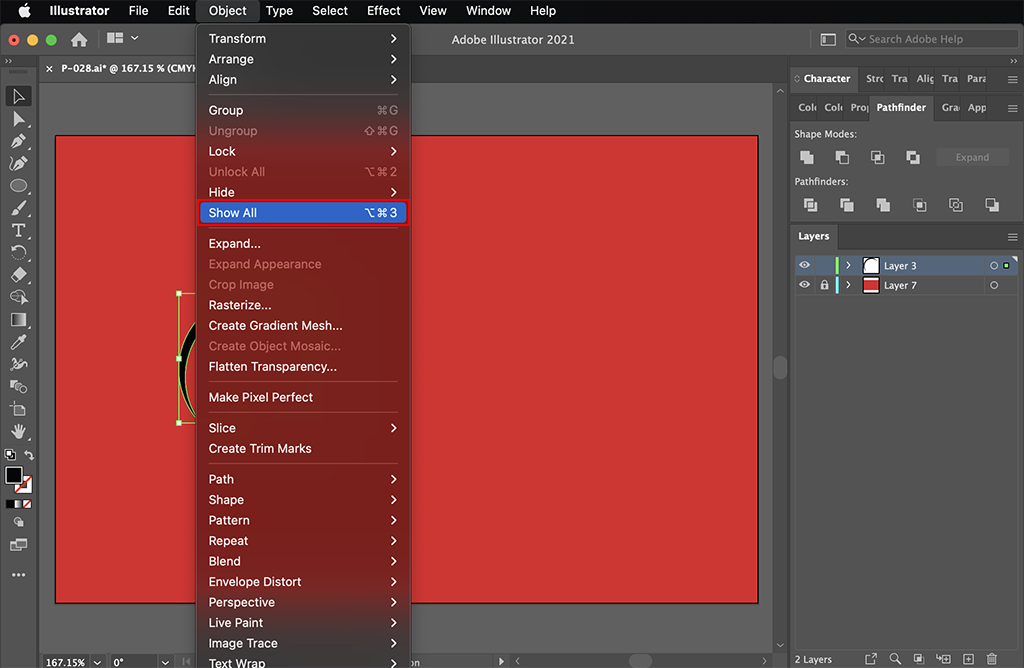Screen dimensions: 1024x668
Task: Select the Hand tool
Action: [18, 432]
